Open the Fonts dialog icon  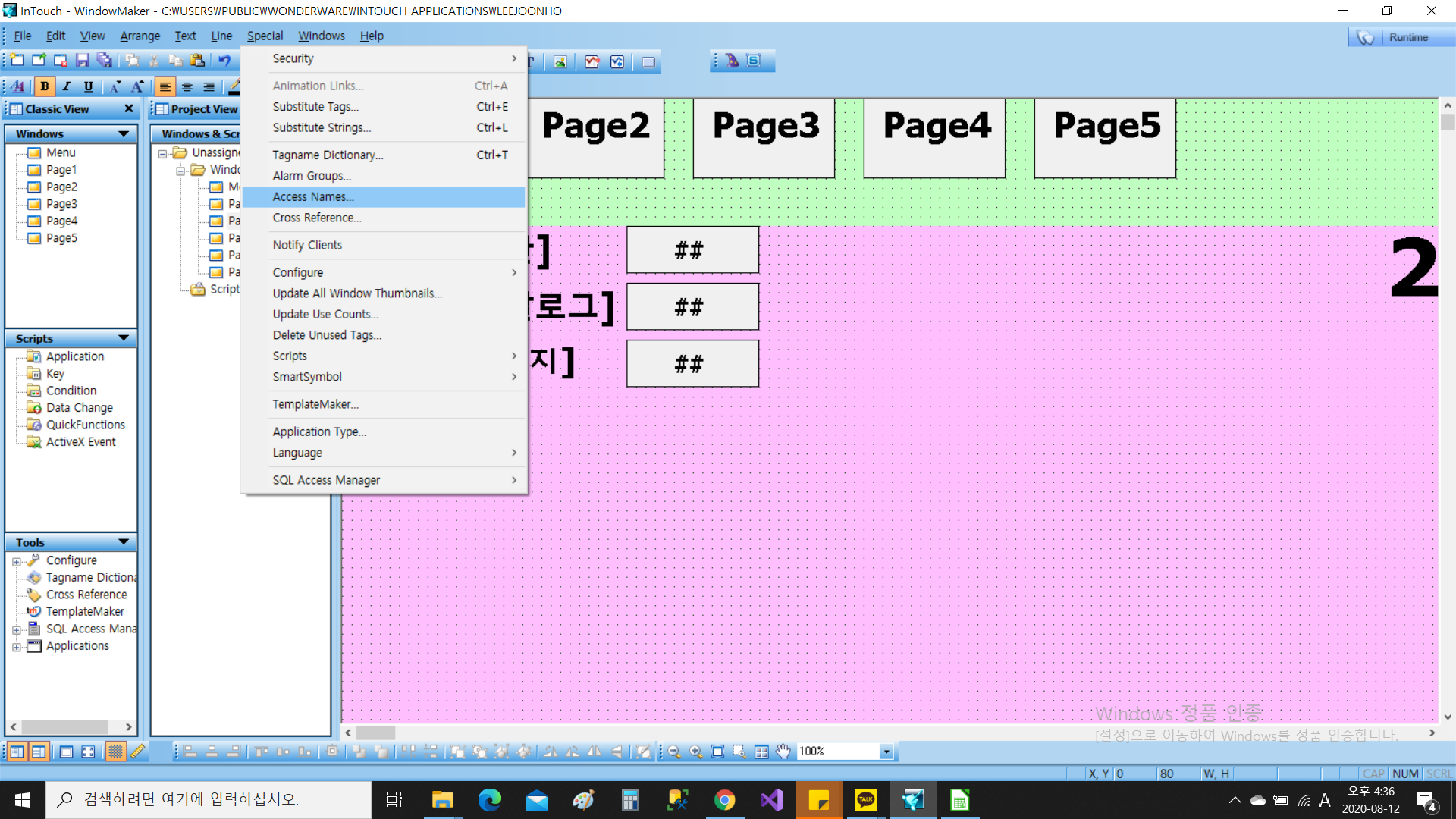click(x=18, y=86)
